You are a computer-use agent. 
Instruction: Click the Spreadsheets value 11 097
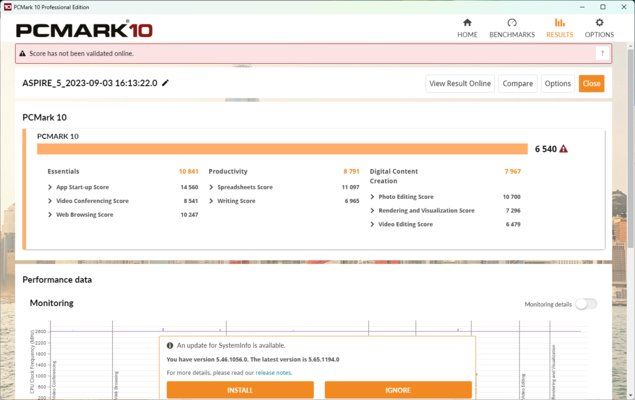click(350, 187)
